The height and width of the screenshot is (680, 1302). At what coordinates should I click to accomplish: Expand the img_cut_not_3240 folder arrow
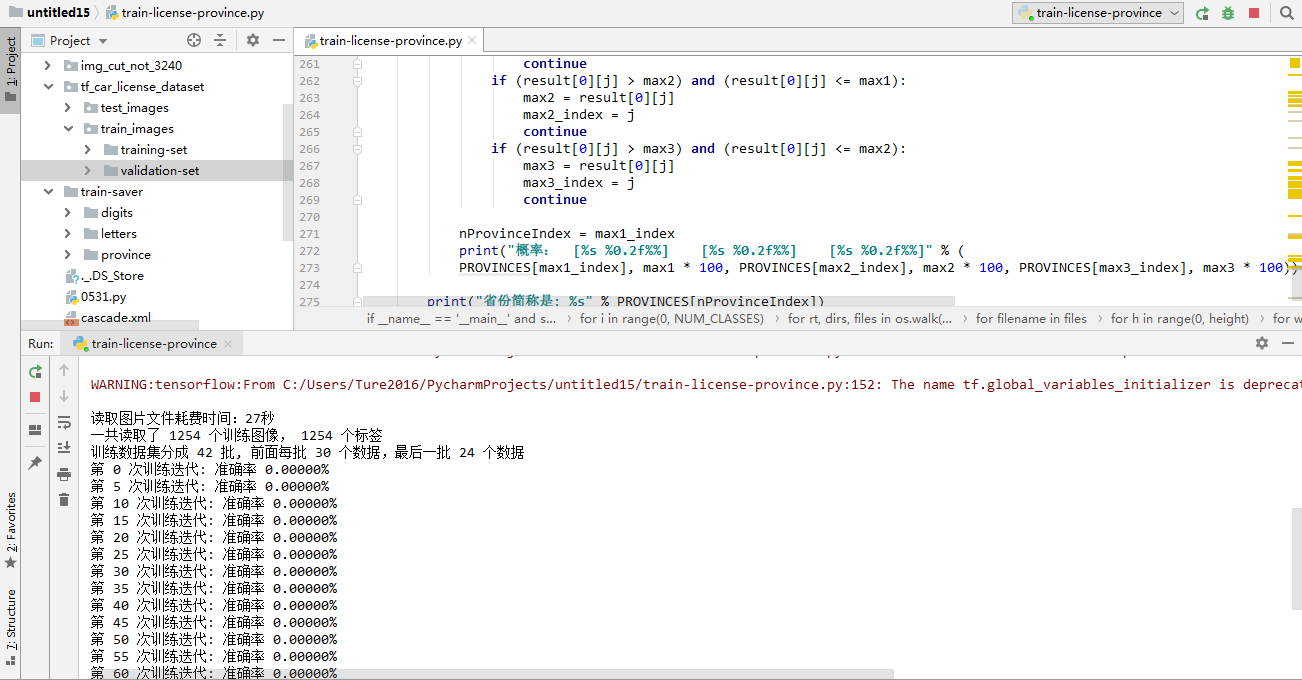[x=48, y=66]
